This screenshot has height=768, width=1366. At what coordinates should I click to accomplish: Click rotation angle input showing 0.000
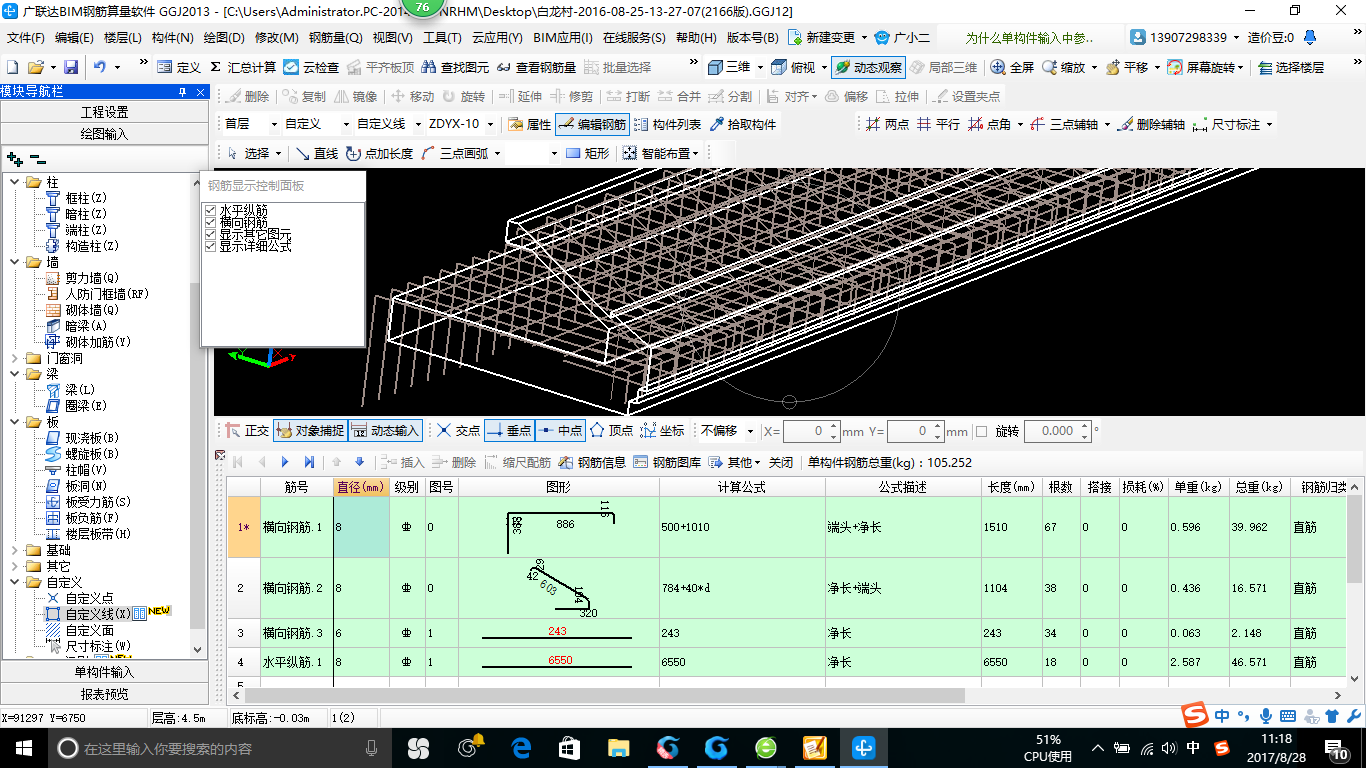click(1057, 431)
